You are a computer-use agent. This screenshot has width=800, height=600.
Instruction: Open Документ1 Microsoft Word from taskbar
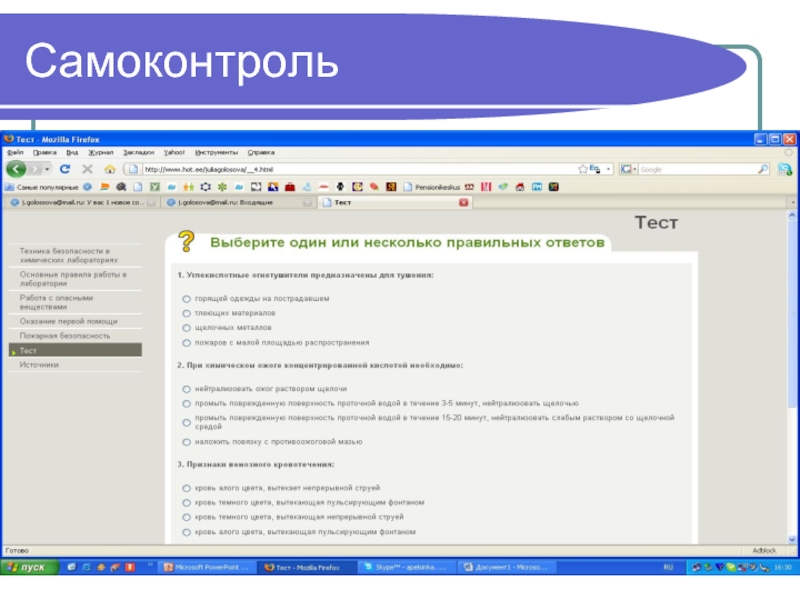pyautogui.click(x=507, y=567)
